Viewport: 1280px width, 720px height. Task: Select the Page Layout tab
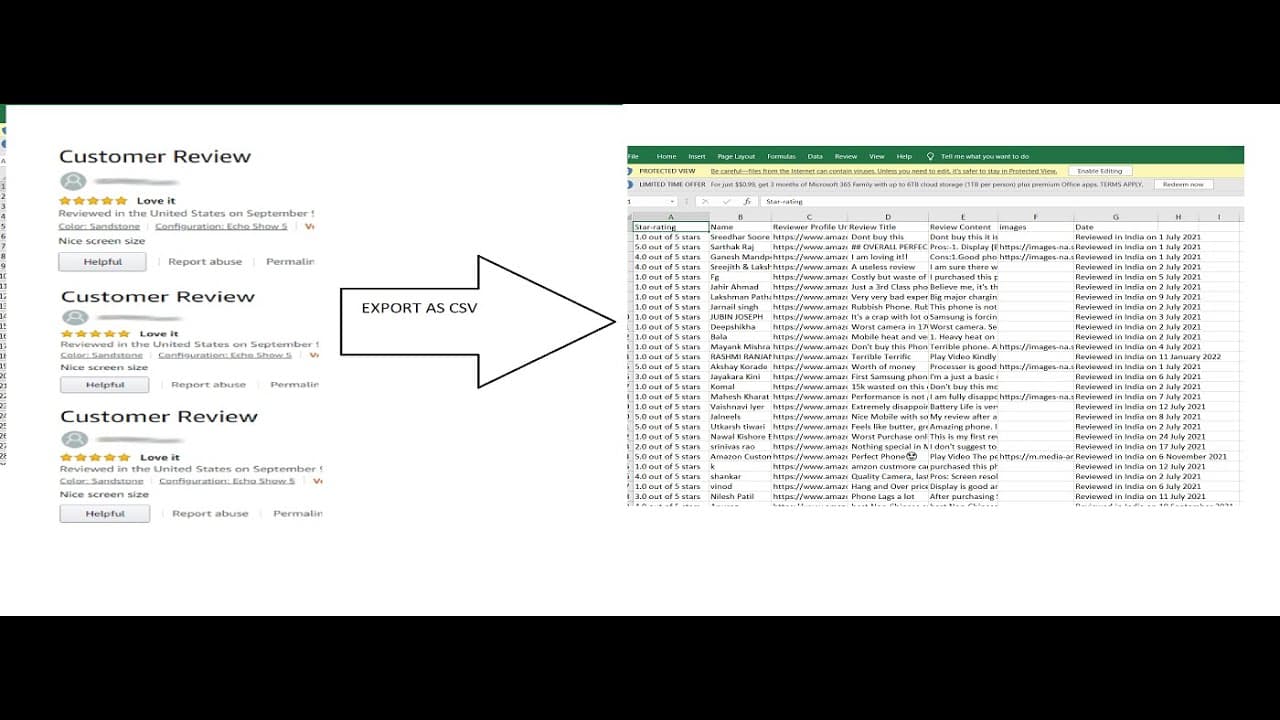(x=736, y=156)
